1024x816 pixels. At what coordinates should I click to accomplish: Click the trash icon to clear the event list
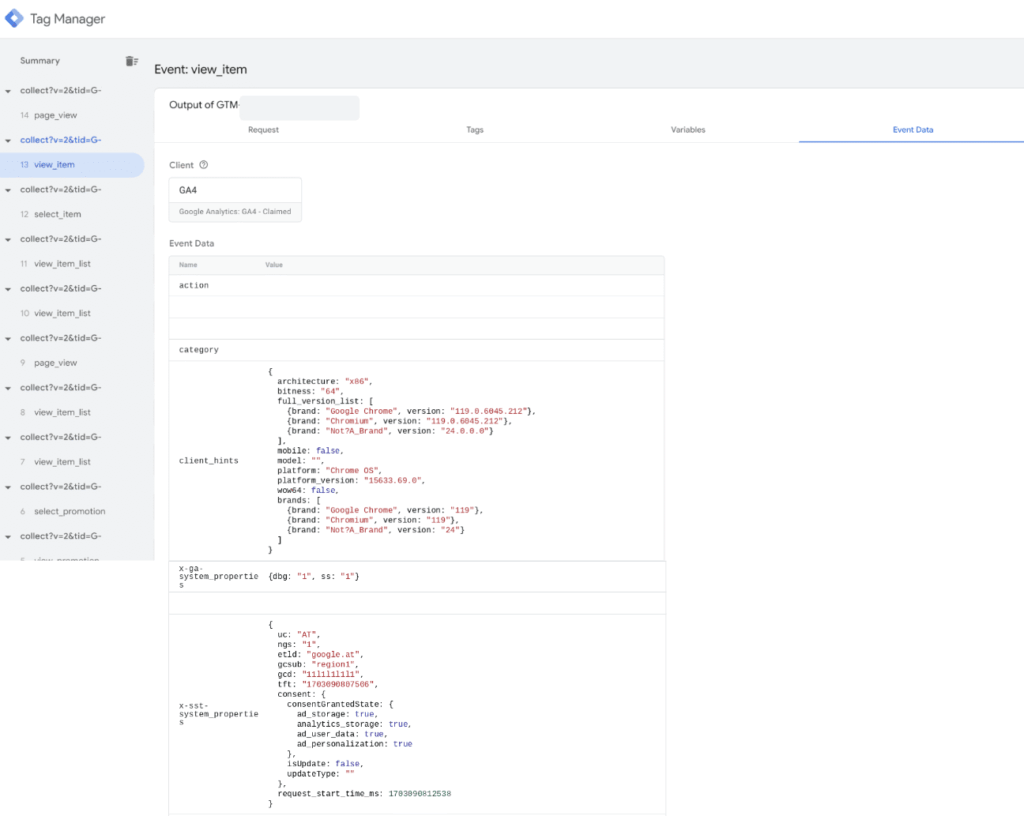pyautogui.click(x=131, y=60)
